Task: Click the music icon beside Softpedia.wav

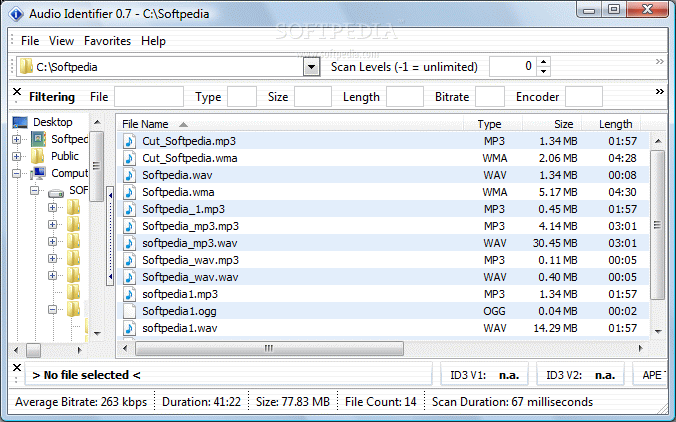Action: click(x=129, y=175)
